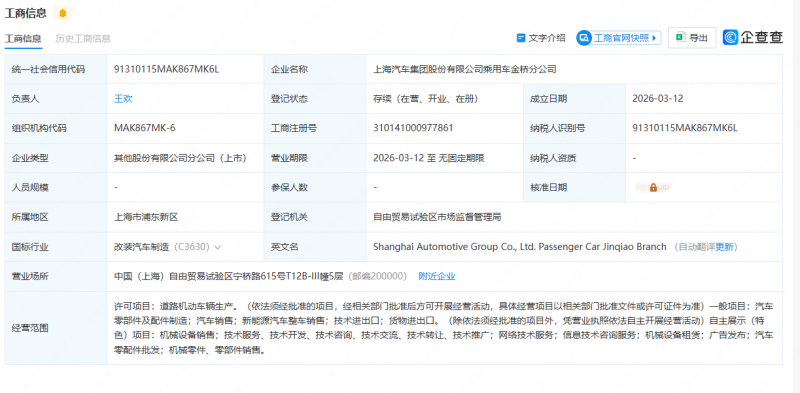This screenshot has height=393, width=800.
Task: Select English name Shanghai Automotive Group text
Action: [x=519, y=247]
